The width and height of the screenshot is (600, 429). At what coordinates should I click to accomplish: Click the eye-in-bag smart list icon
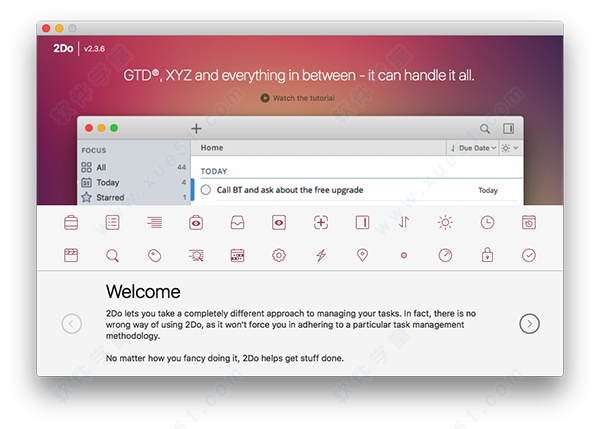(196, 222)
